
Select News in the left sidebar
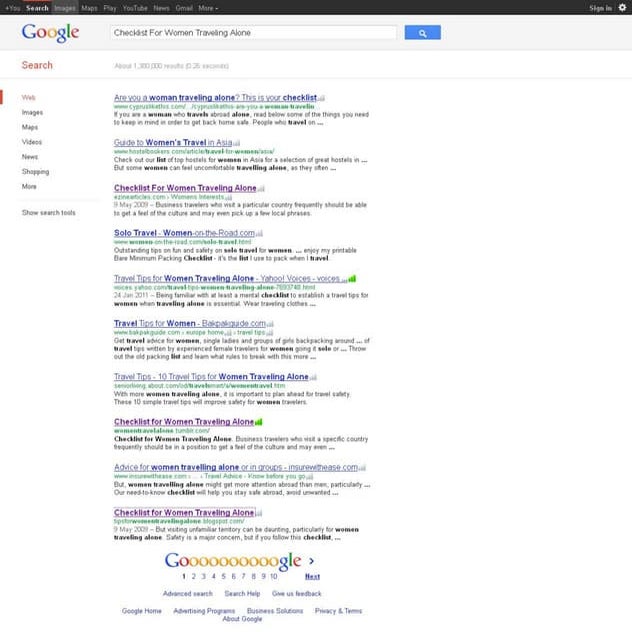[30, 157]
